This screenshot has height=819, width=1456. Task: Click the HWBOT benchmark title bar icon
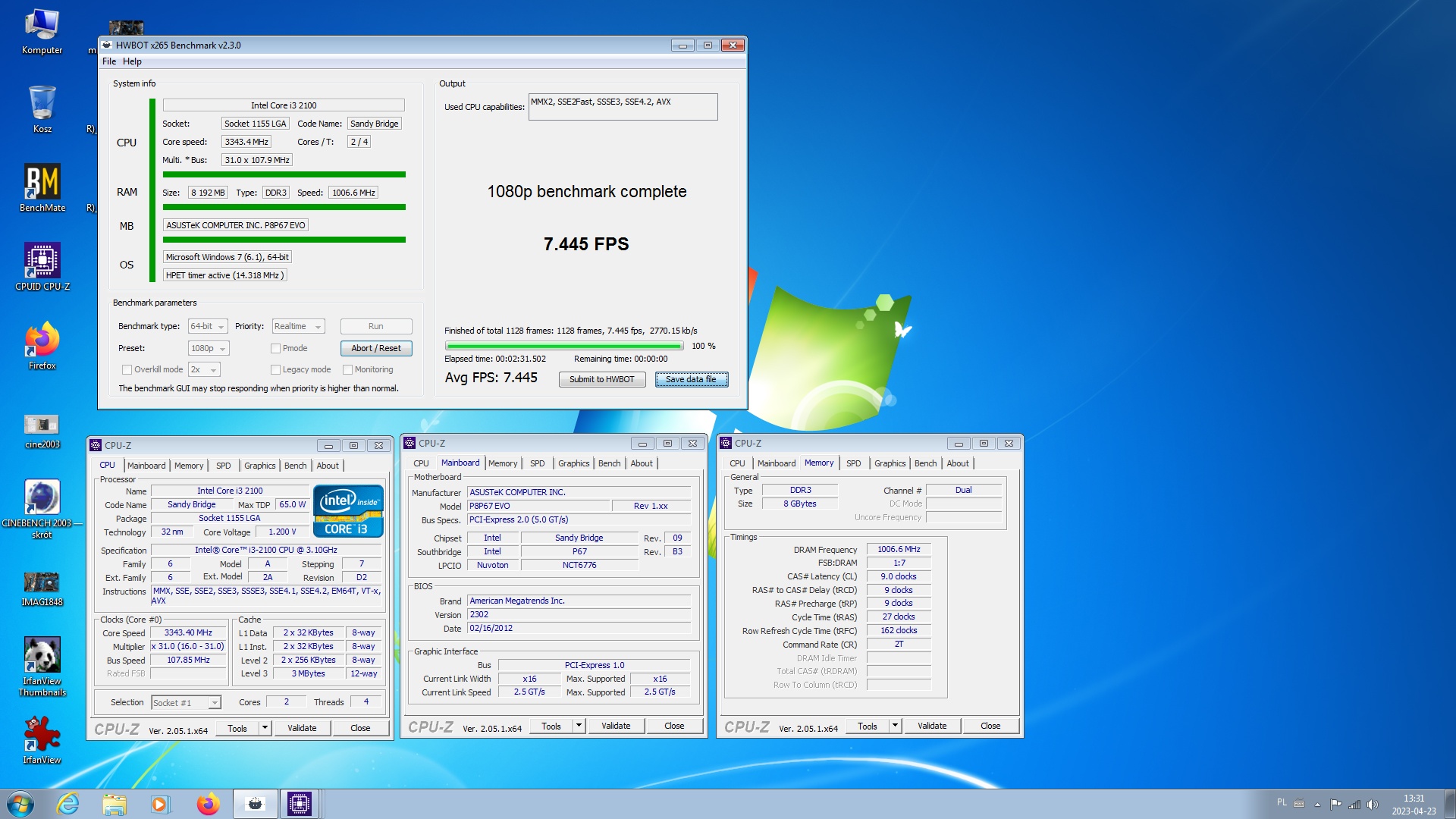coord(107,45)
